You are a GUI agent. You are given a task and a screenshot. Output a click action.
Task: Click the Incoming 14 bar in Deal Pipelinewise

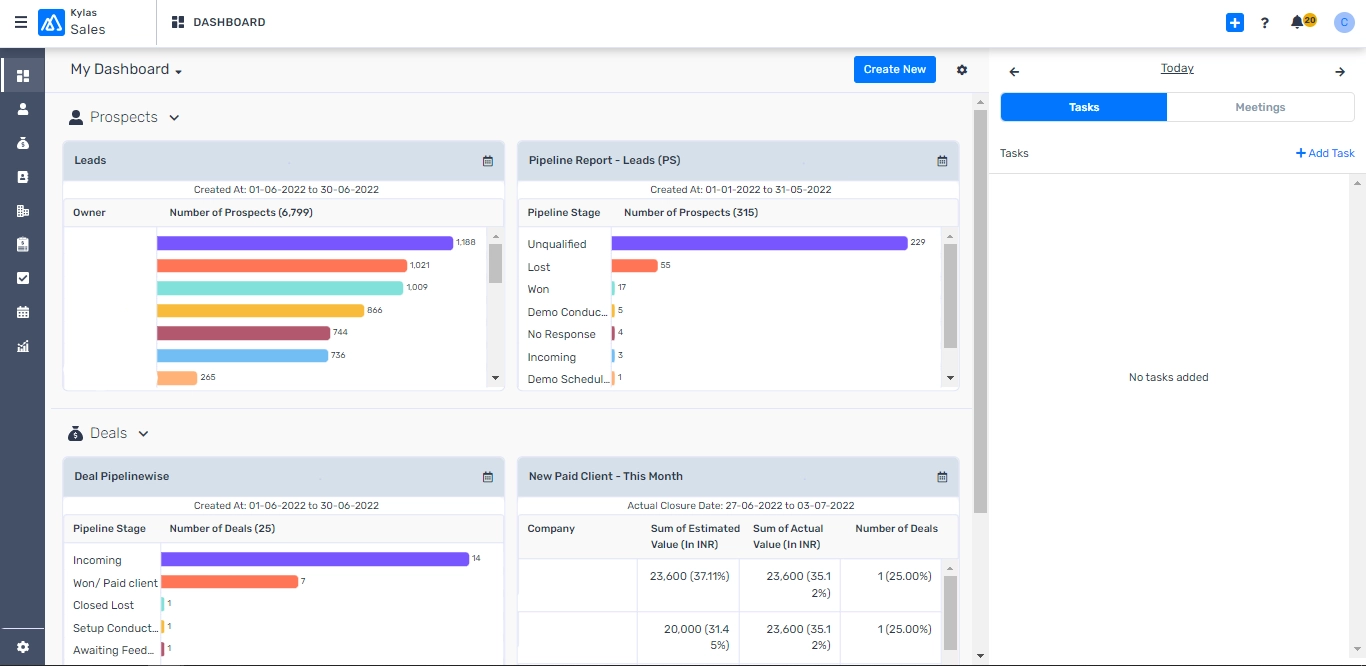pyautogui.click(x=315, y=559)
